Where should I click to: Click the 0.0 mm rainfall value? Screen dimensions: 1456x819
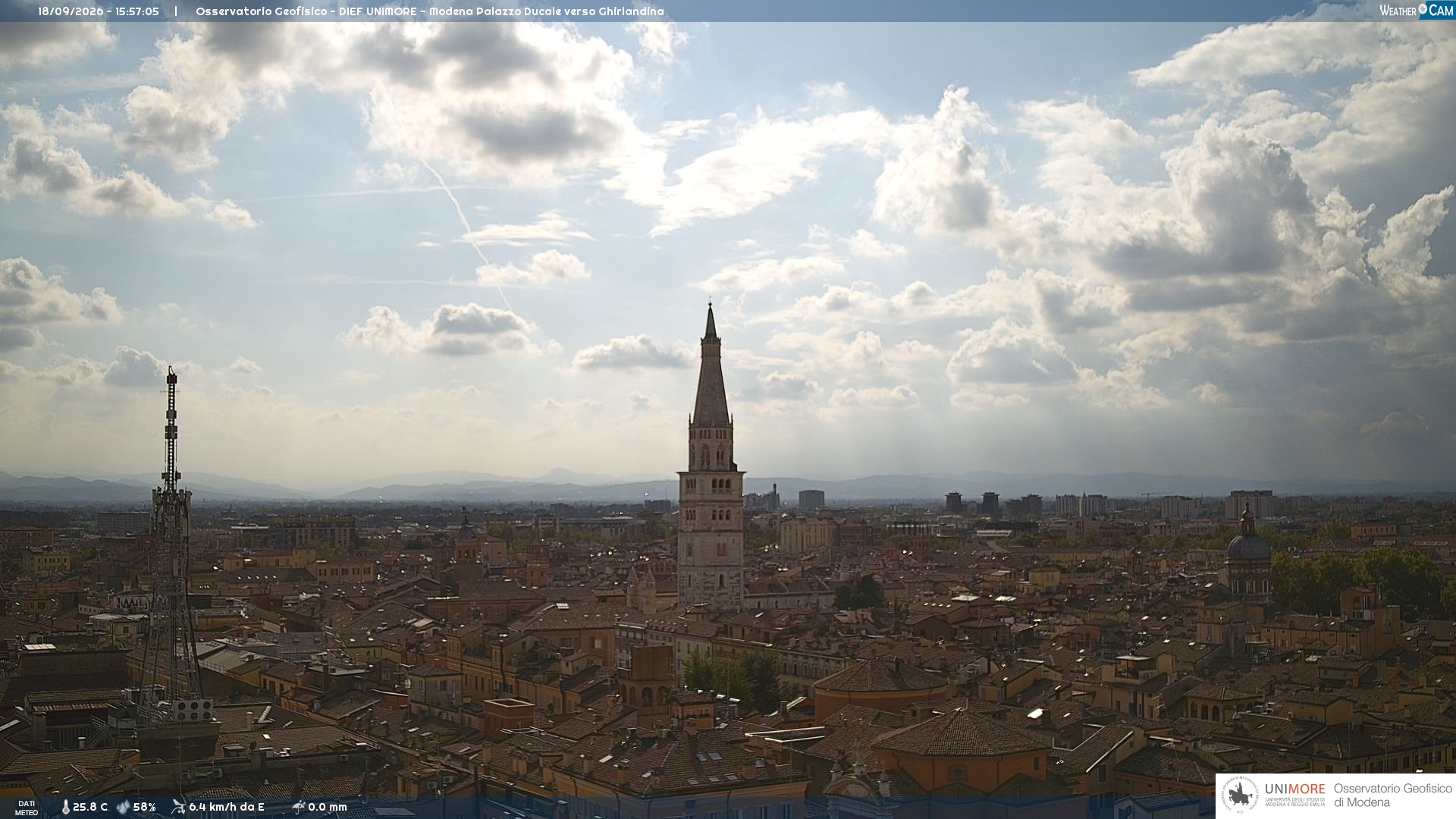328,808
